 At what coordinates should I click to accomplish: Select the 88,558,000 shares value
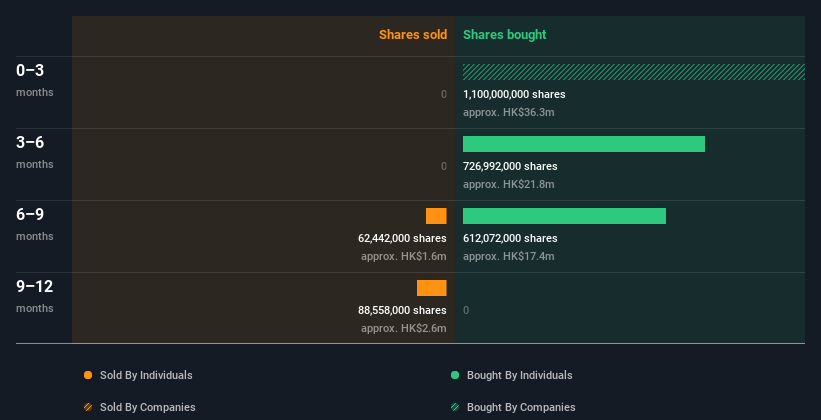click(x=402, y=310)
